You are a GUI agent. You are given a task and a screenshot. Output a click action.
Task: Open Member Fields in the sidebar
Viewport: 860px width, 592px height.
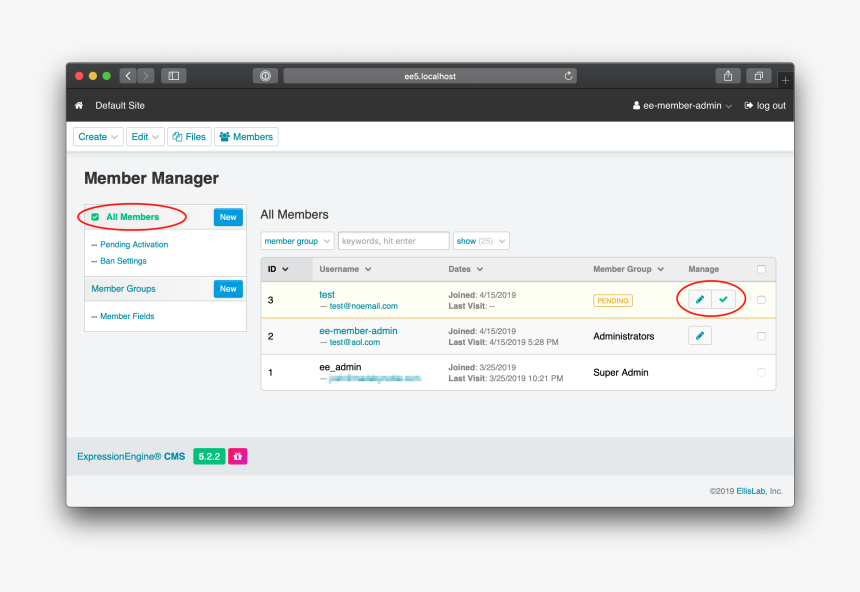point(127,316)
